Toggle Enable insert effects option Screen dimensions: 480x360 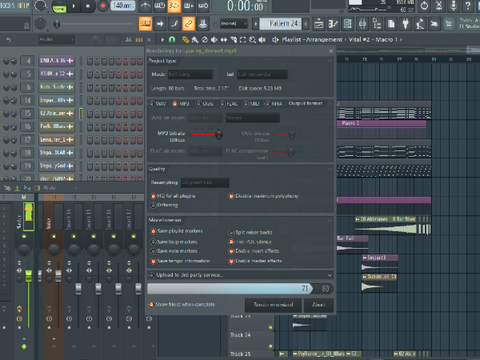(x=231, y=251)
